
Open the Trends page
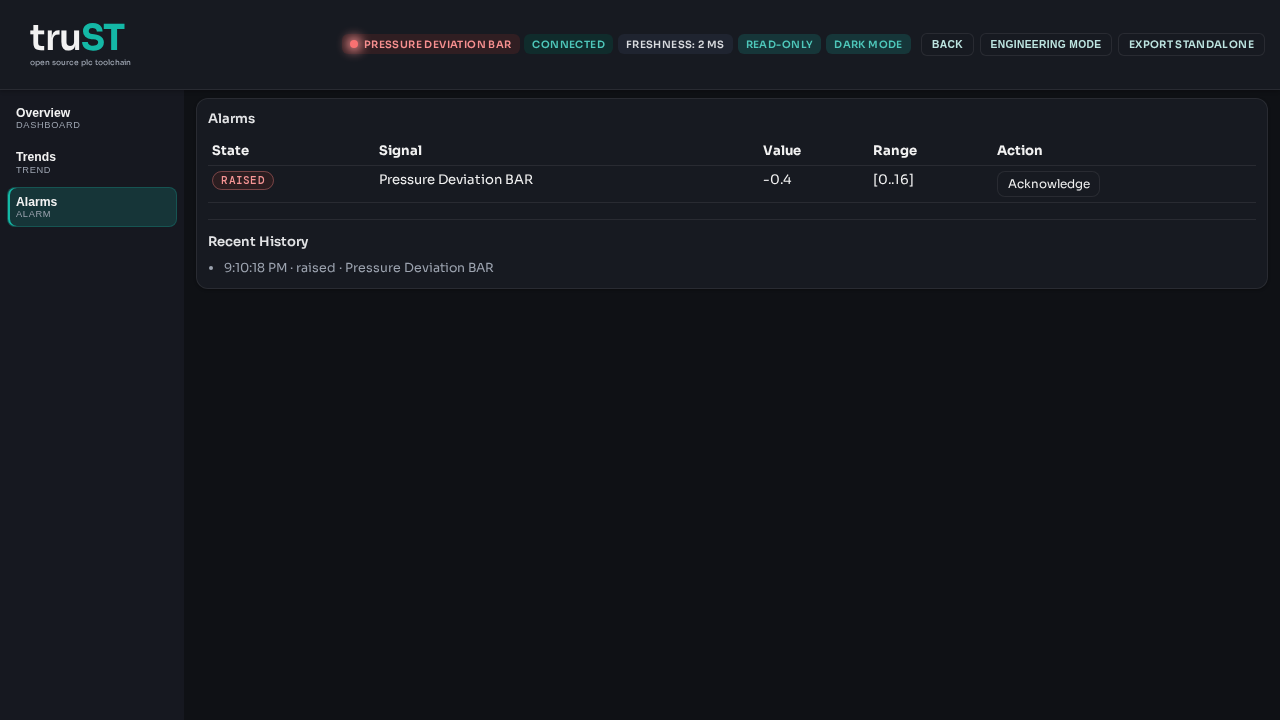pos(92,163)
